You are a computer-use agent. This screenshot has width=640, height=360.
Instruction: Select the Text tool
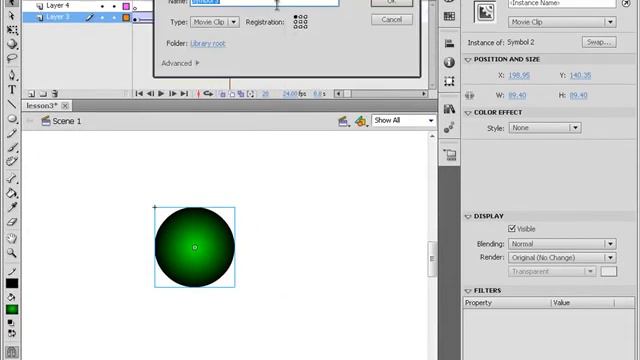point(12,89)
